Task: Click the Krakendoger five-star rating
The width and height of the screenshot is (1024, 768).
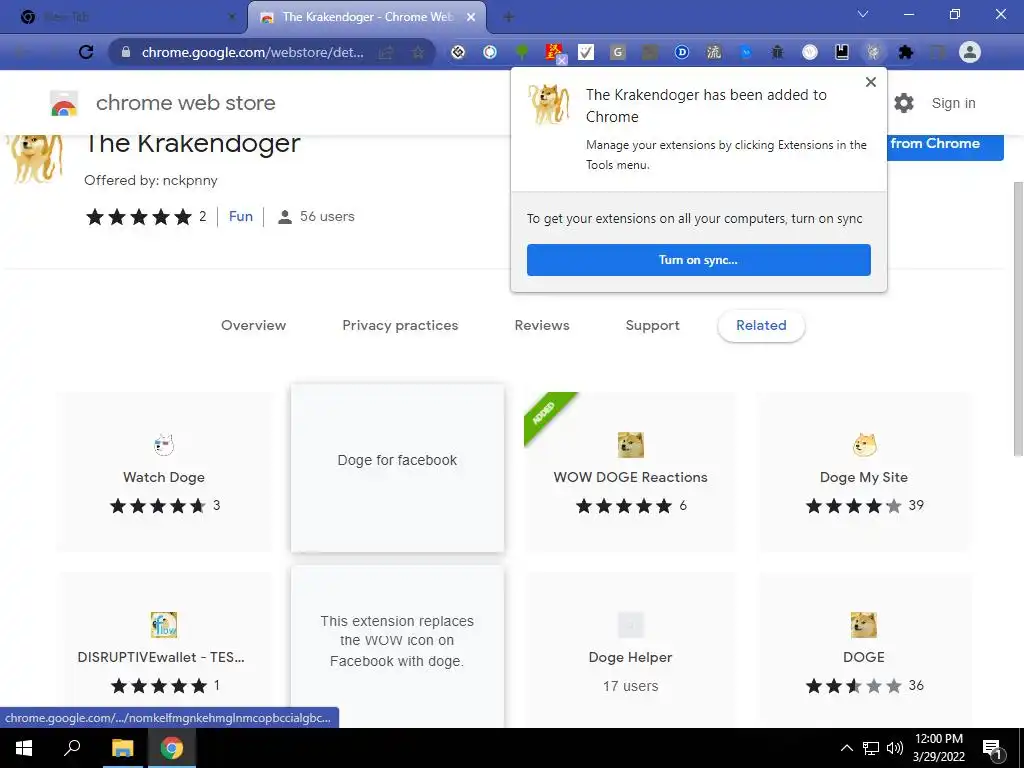Action: 138,217
